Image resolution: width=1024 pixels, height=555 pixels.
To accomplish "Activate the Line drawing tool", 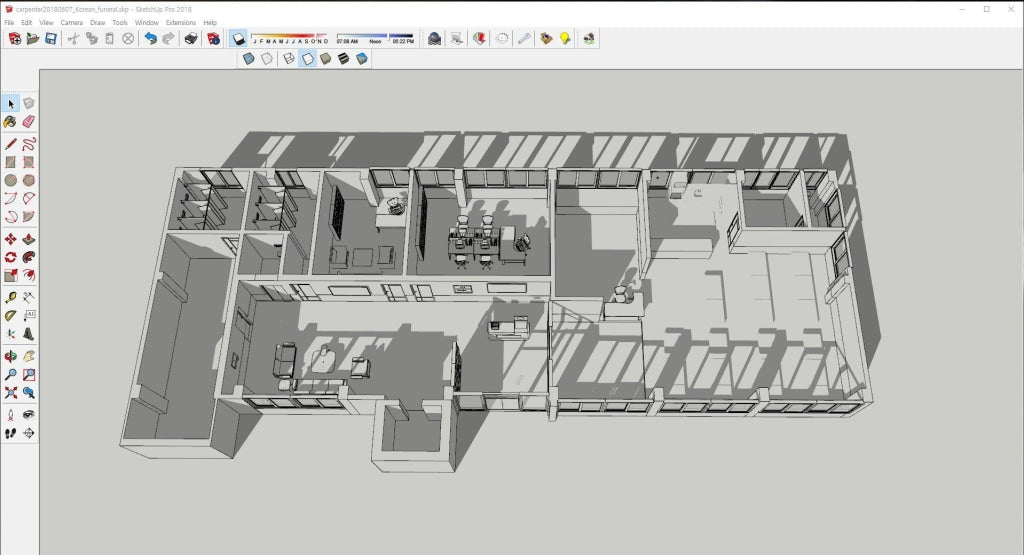I will [10, 143].
